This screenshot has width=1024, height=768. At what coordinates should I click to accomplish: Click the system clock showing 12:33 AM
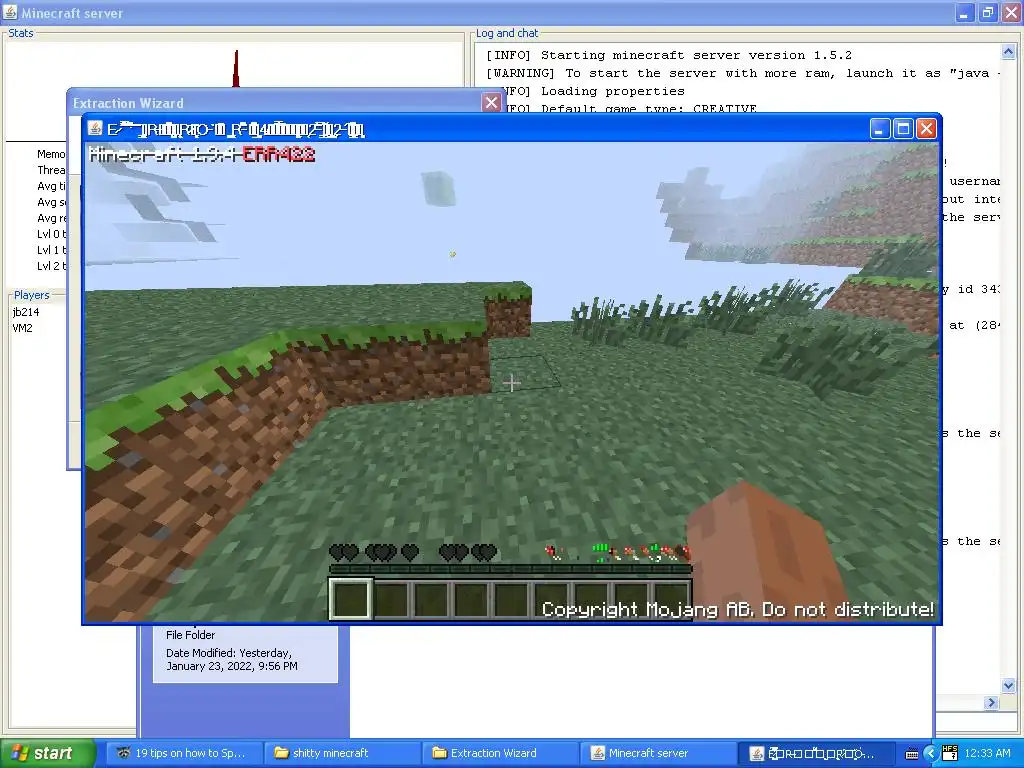987,754
